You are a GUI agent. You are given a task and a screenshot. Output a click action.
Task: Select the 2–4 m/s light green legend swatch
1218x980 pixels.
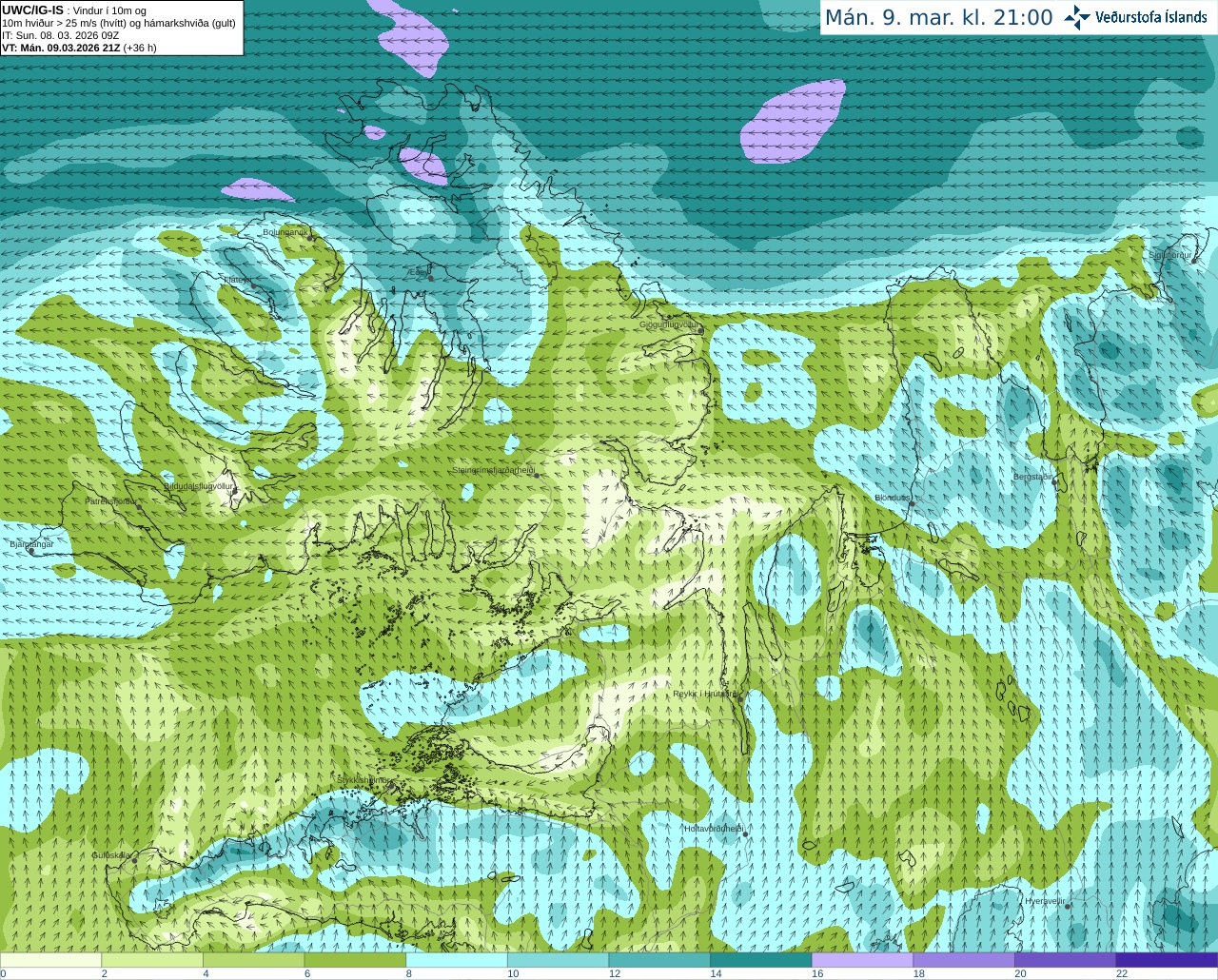coord(152,960)
